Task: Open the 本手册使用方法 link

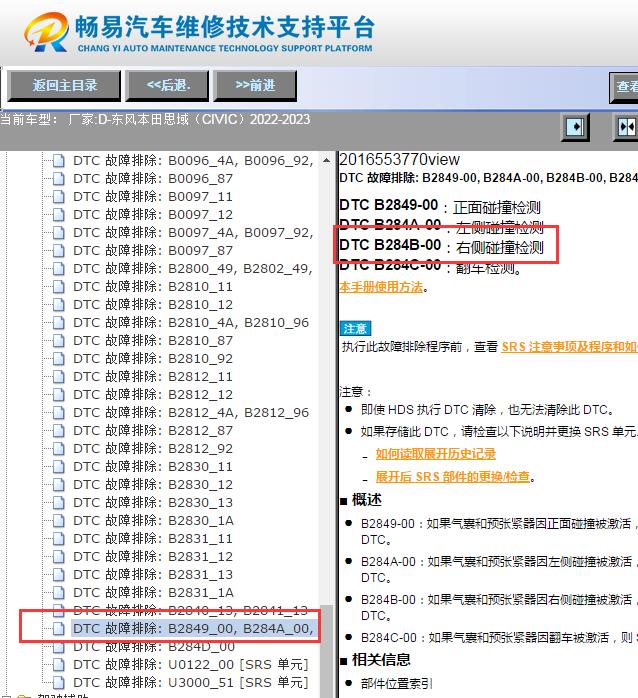Action: pos(381,287)
